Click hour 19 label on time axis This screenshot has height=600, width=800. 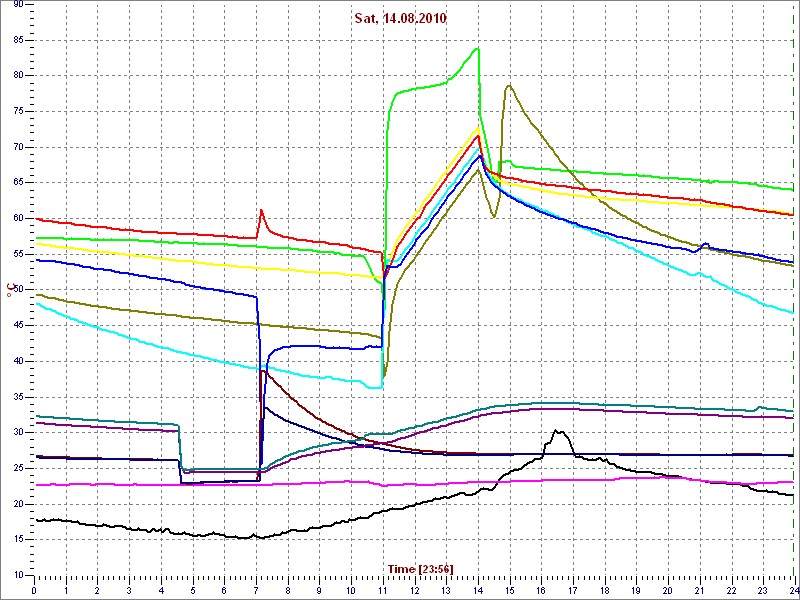636,589
